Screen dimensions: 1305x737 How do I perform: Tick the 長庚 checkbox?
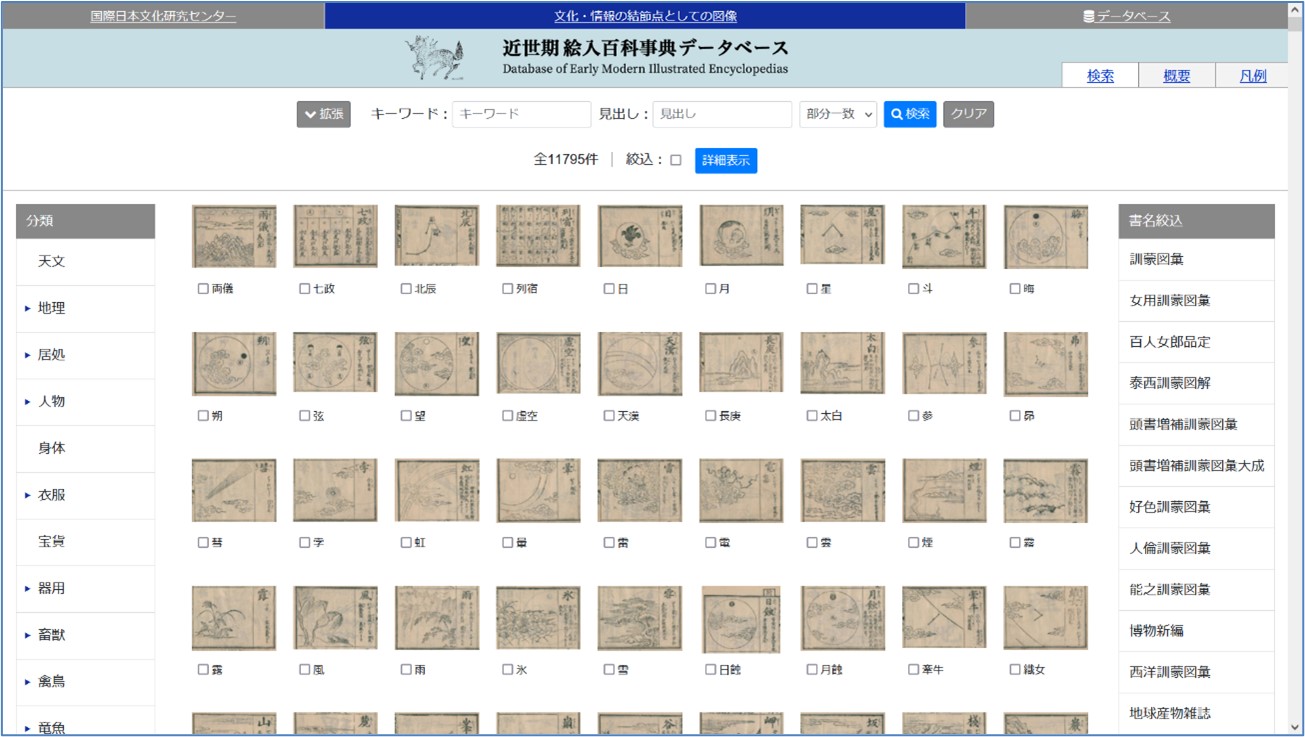pos(711,416)
